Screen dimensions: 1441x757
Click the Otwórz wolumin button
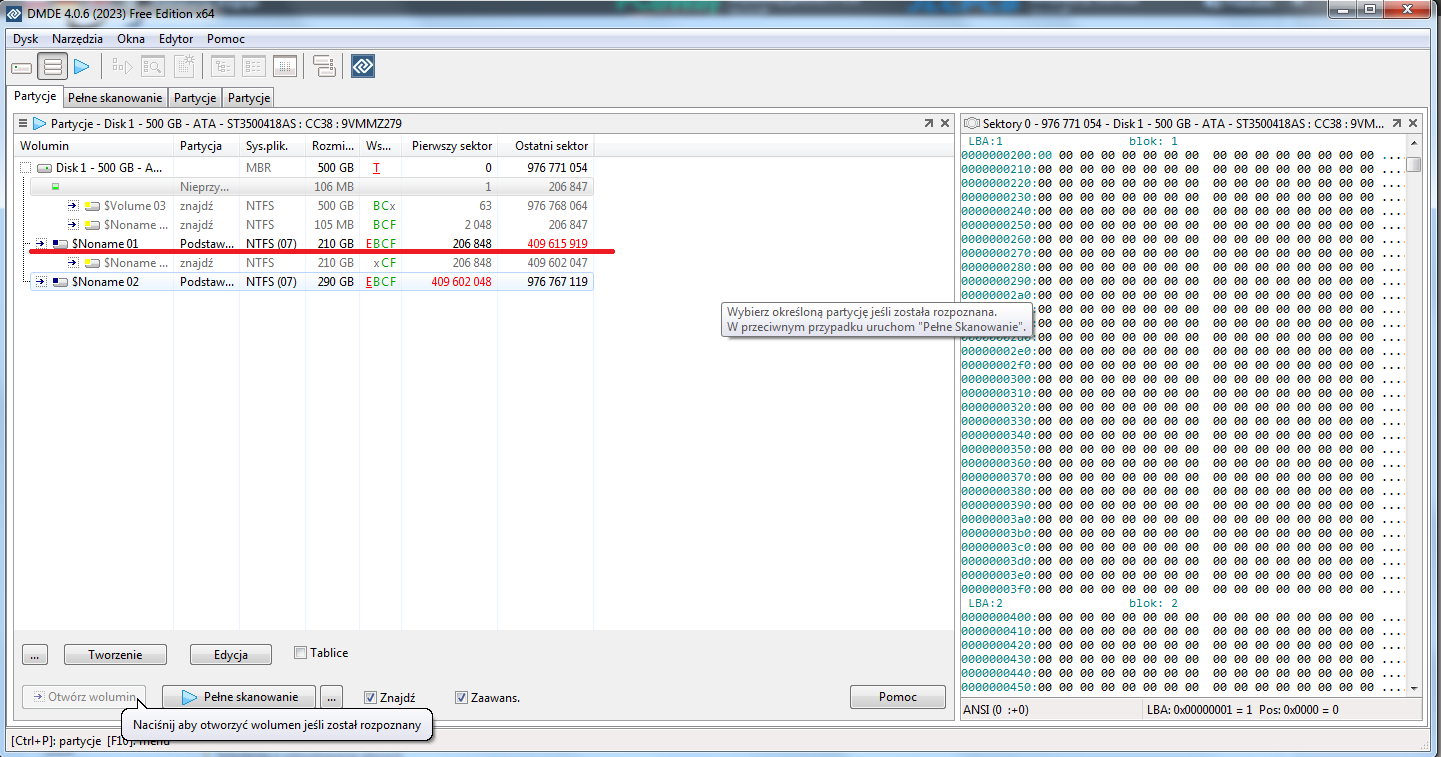[x=85, y=697]
